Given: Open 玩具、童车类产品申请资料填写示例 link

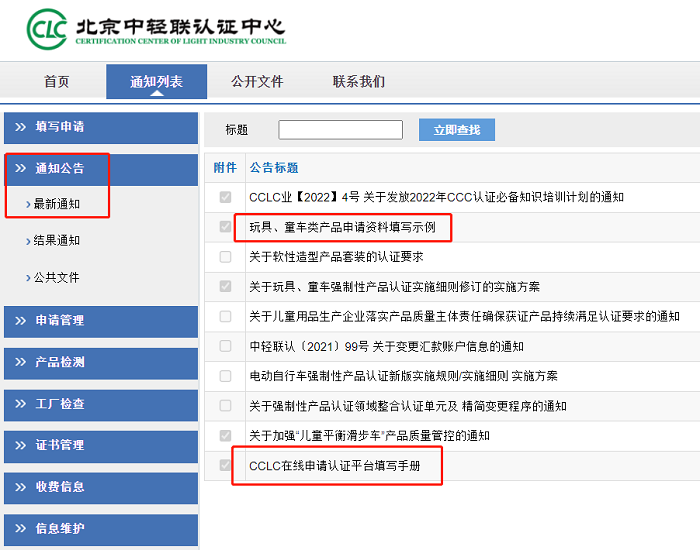Looking at the screenshot, I should pyautogui.click(x=342, y=227).
